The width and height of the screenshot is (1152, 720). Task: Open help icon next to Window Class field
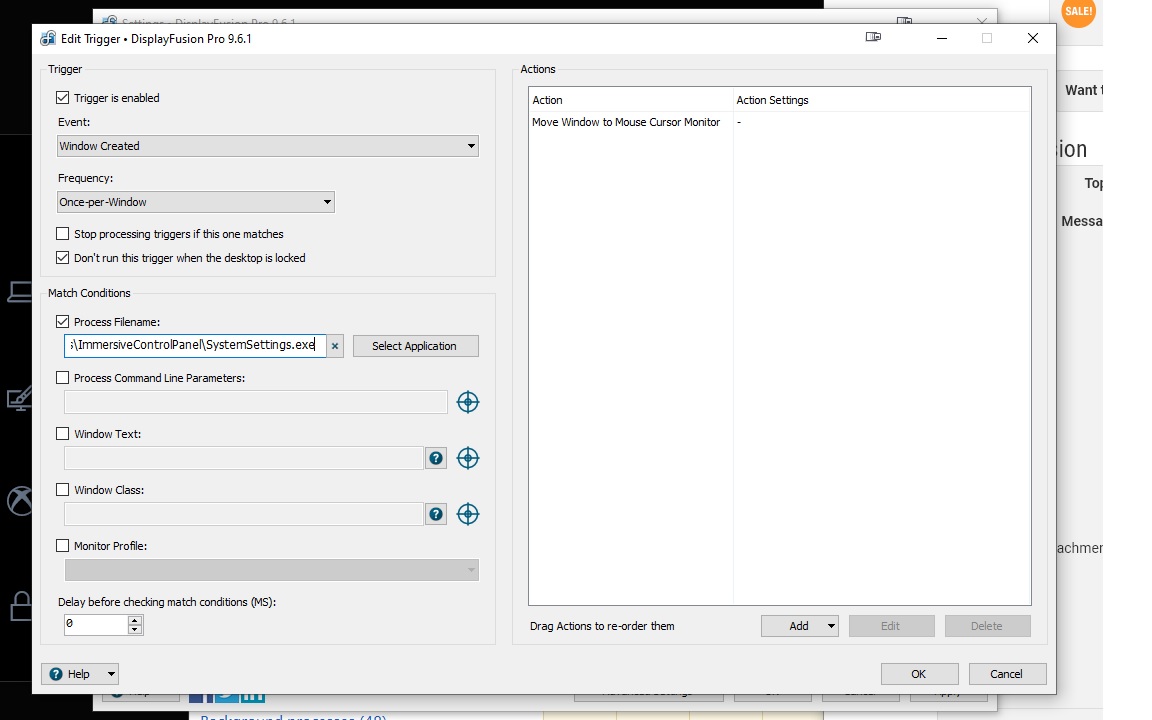(x=436, y=514)
